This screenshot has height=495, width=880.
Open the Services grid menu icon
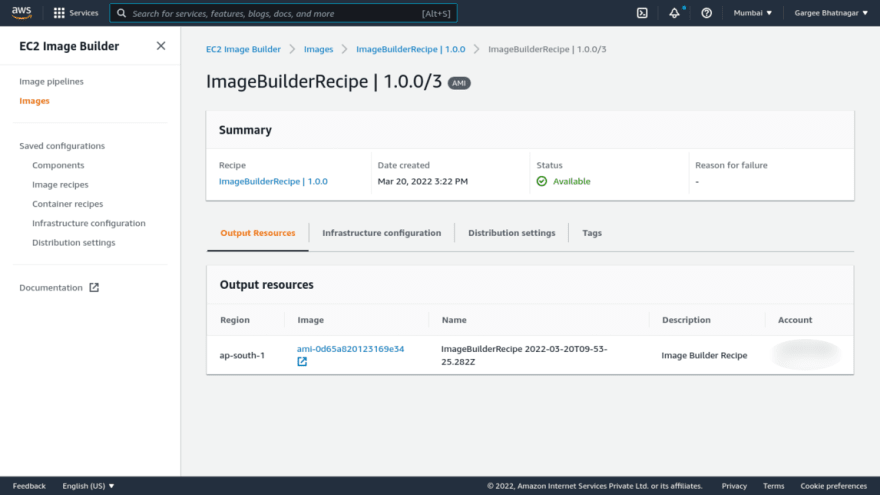point(59,13)
